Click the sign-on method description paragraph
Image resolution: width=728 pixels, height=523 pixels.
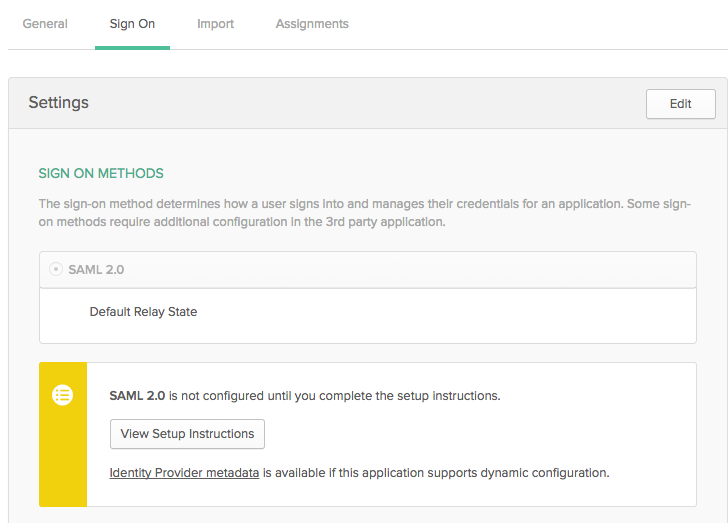[360, 212]
